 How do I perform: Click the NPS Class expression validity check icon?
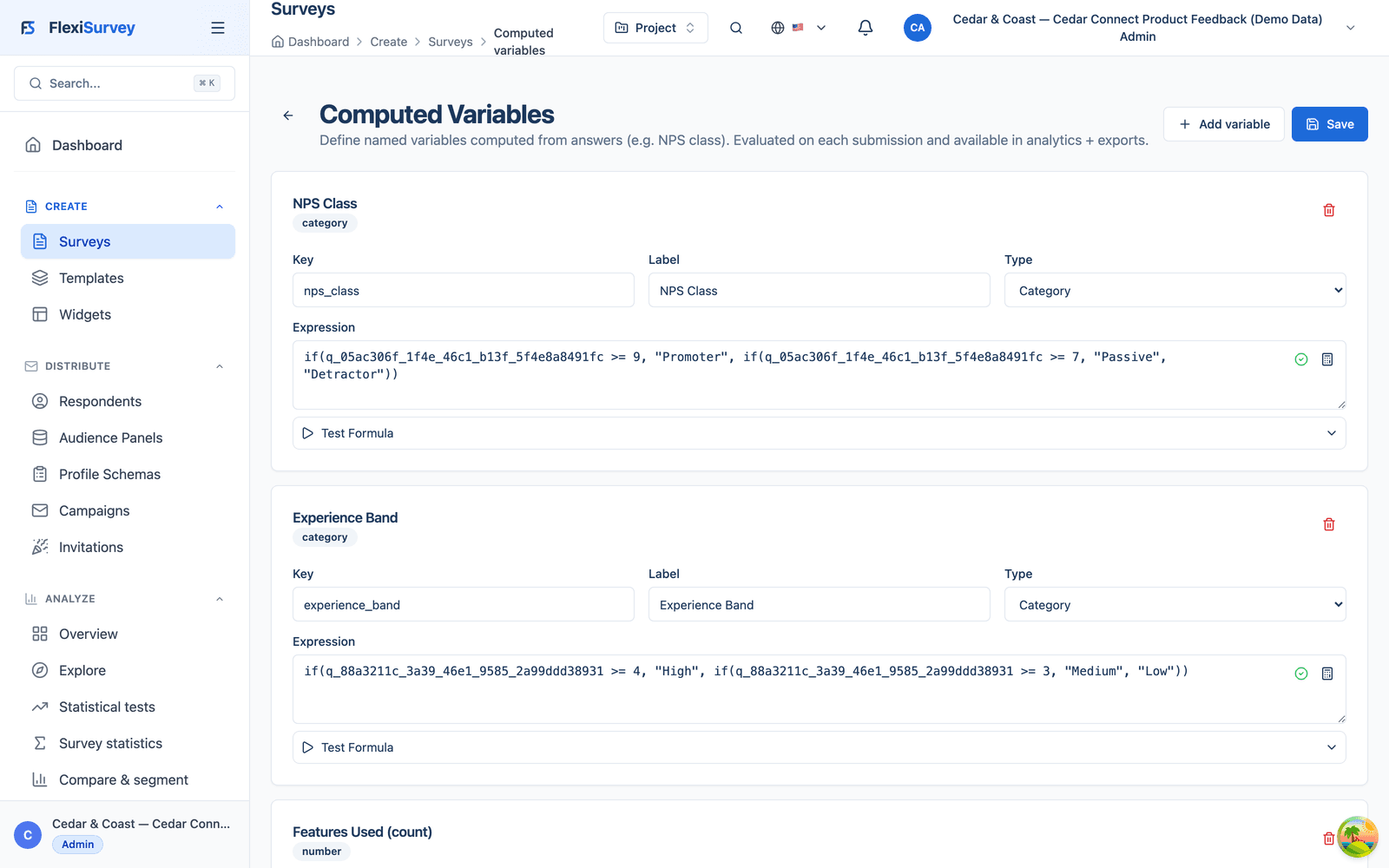1301,359
